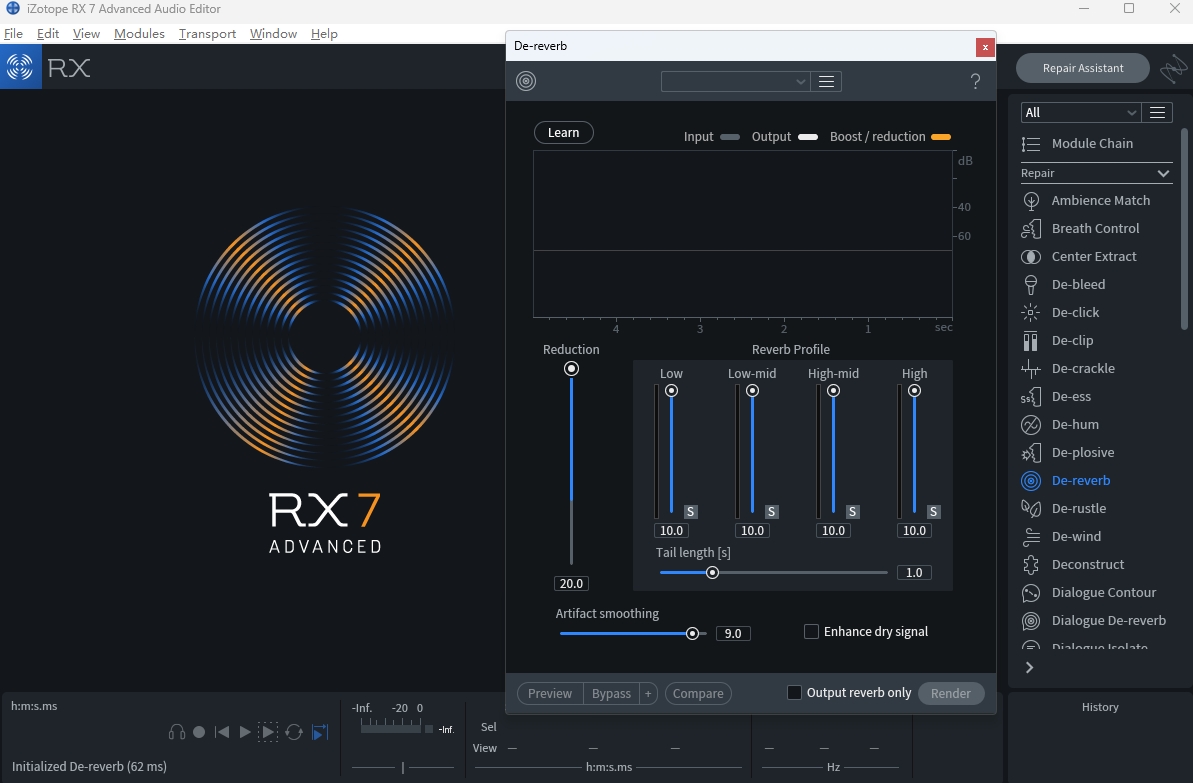
Task: Open the Help menu
Action: pos(324,33)
